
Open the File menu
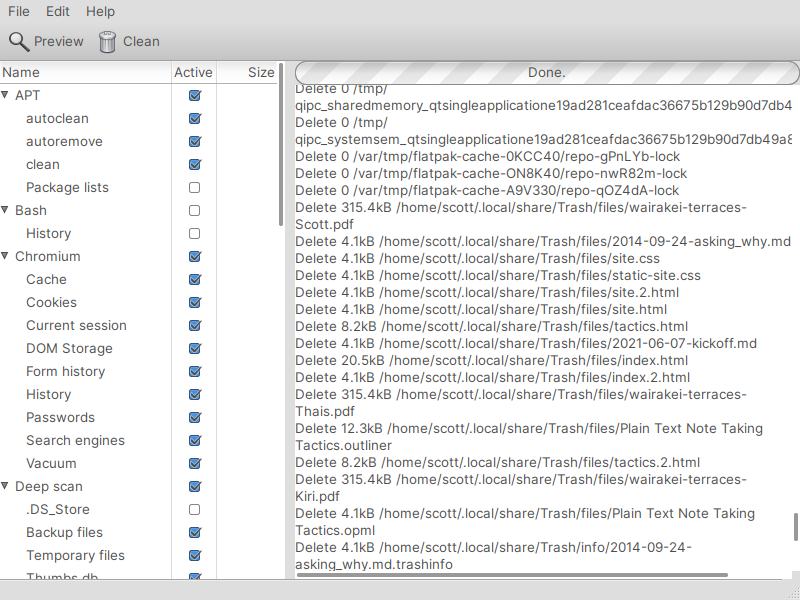[x=19, y=11]
